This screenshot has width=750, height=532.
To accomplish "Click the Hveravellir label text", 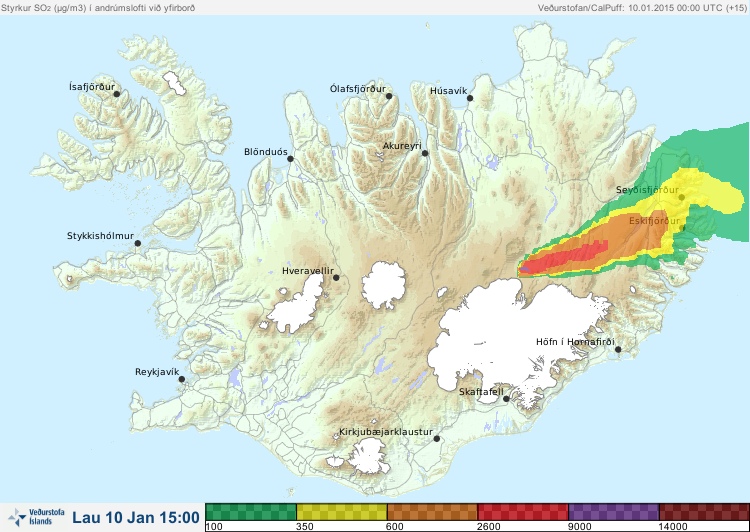I will coord(308,271).
